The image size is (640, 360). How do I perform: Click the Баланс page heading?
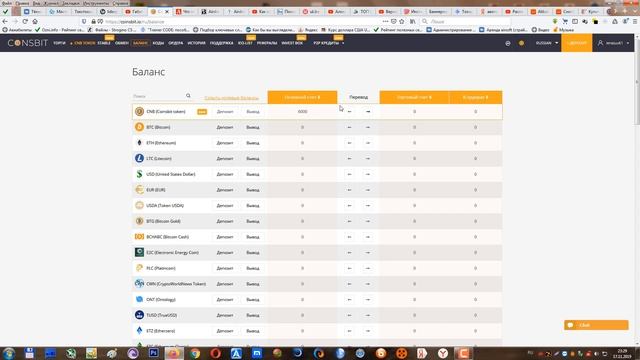click(149, 72)
